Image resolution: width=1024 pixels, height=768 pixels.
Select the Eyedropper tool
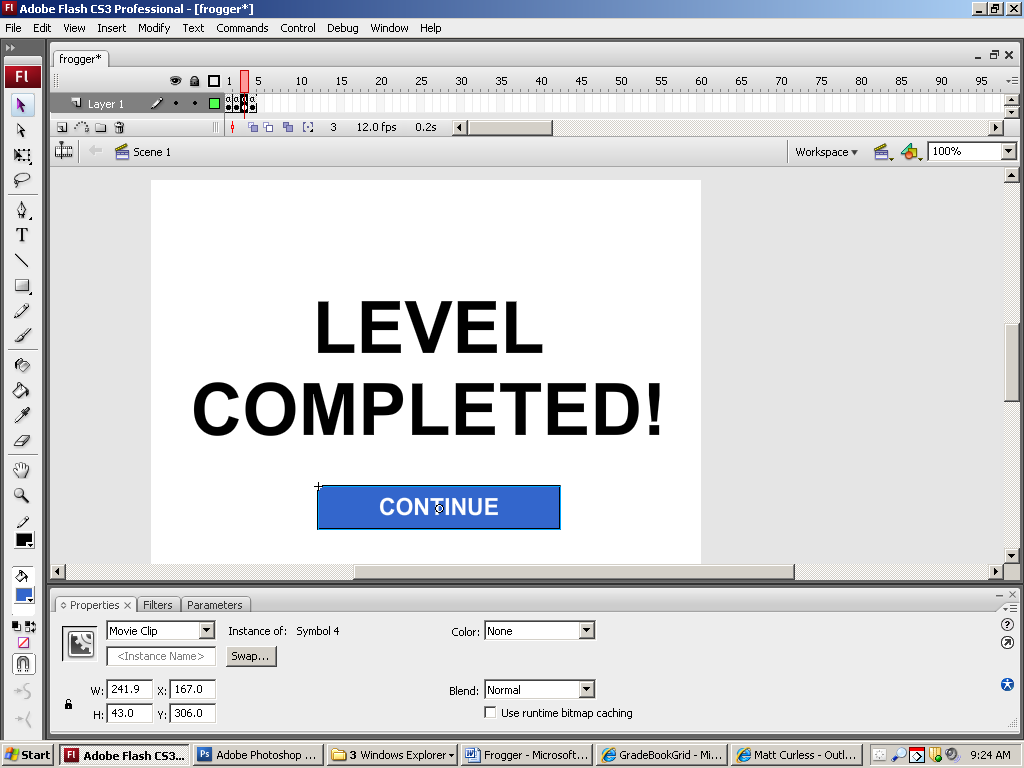tap(21, 415)
